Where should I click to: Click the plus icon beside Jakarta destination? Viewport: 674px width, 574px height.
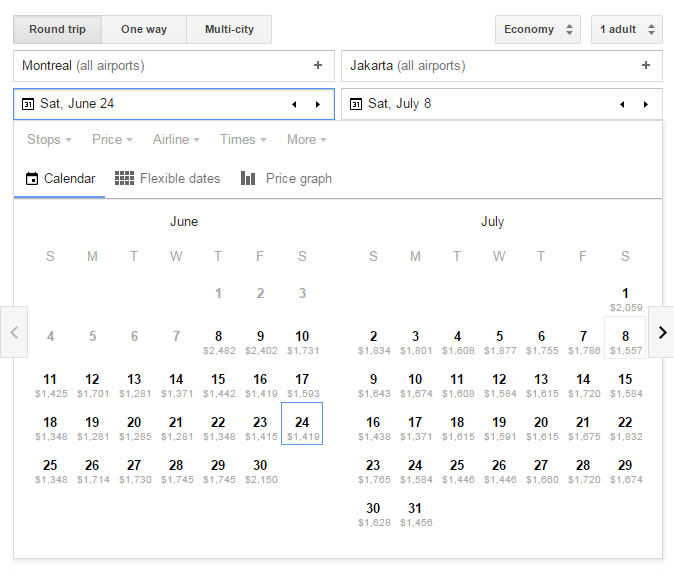(x=646, y=66)
